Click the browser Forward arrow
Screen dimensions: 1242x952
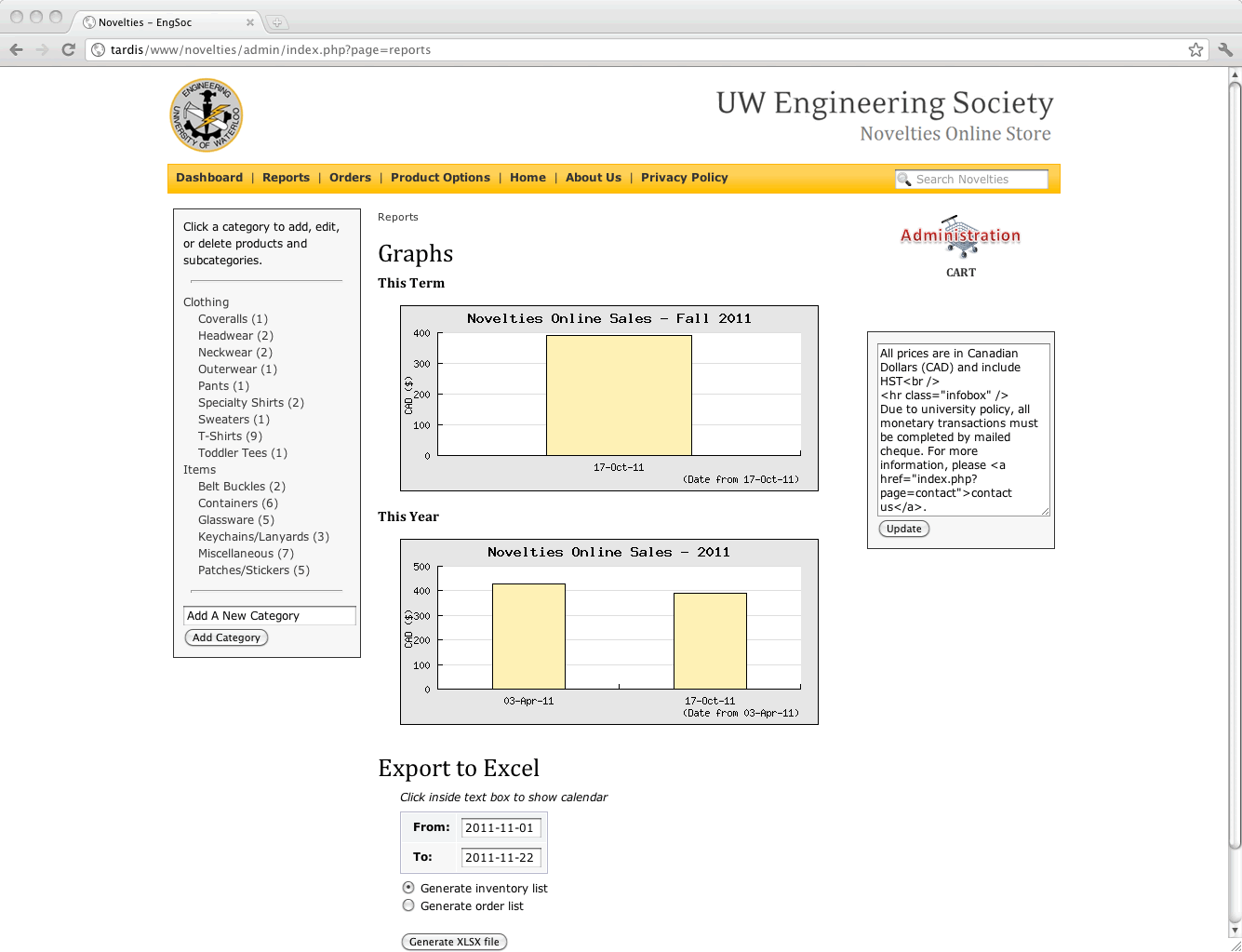coord(42,49)
